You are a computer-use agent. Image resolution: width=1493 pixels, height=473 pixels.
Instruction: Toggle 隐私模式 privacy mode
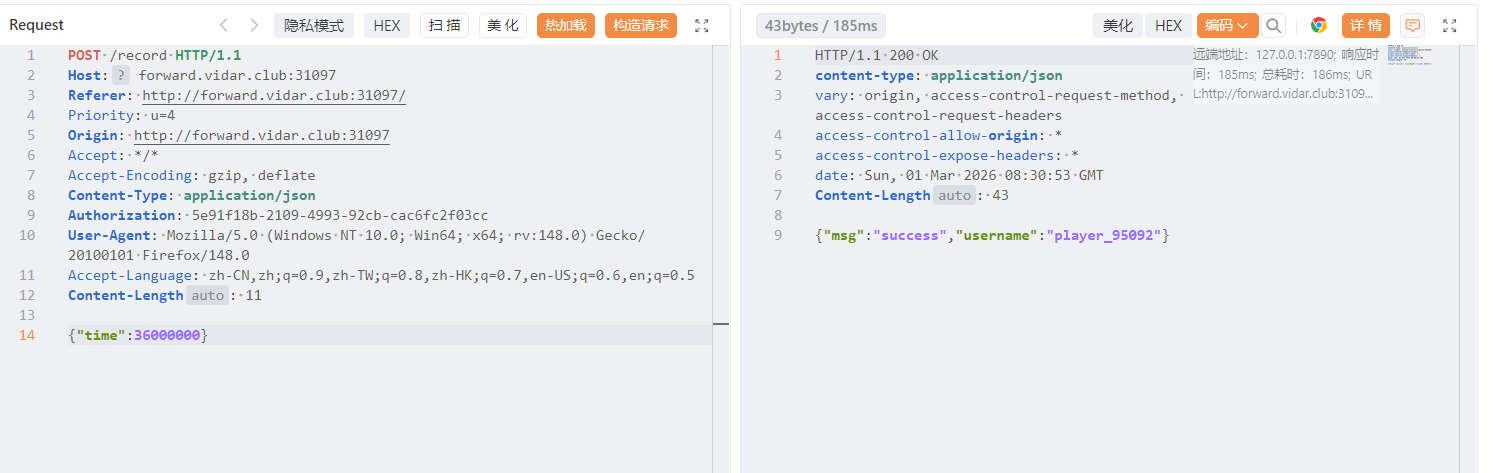[x=314, y=26]
